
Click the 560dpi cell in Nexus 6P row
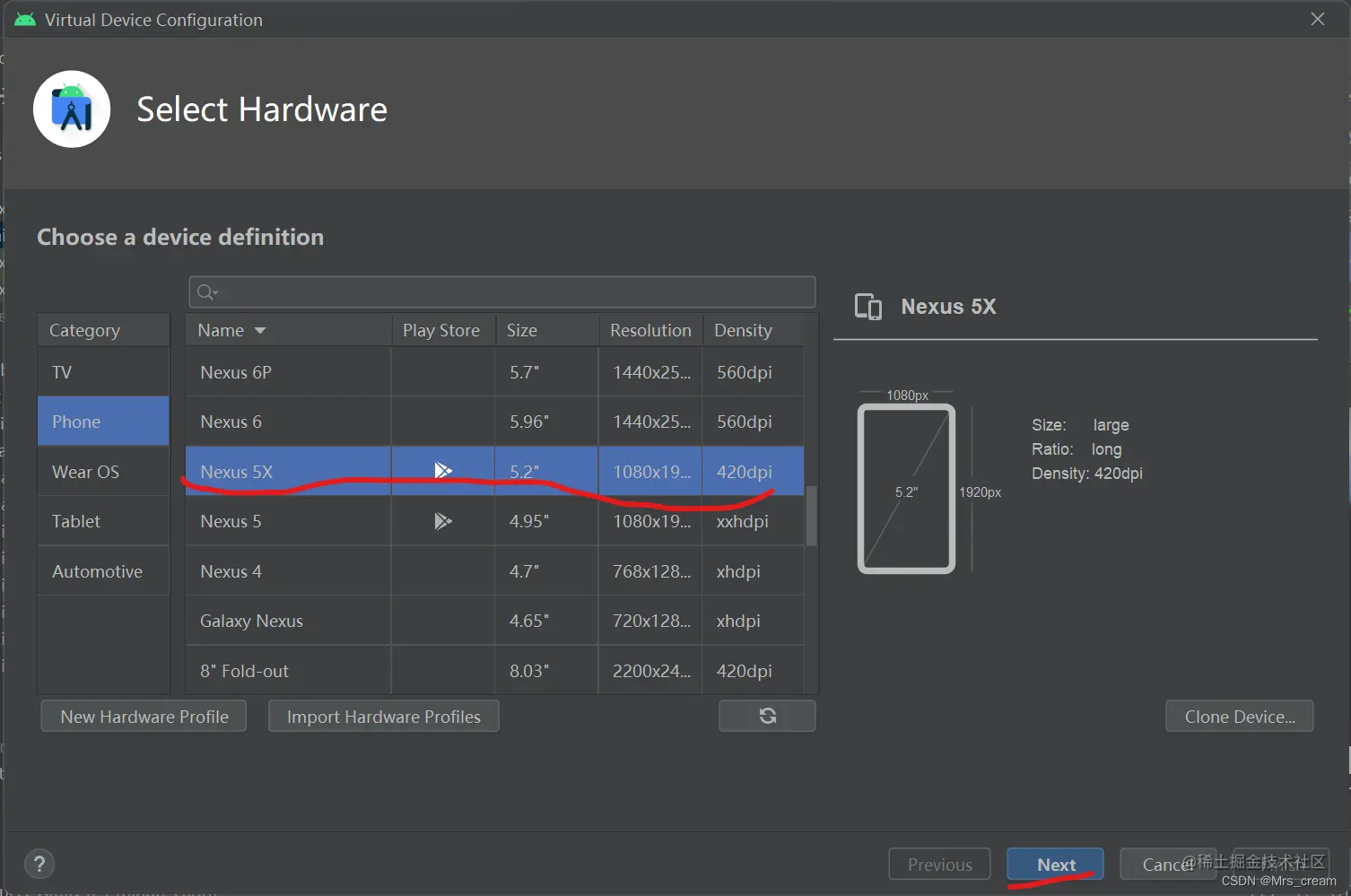point(754,372)
